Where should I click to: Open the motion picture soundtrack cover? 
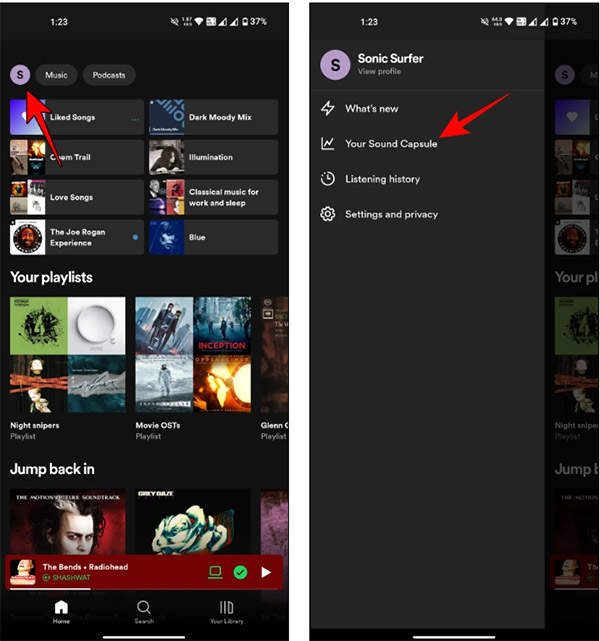click(68, 522)
